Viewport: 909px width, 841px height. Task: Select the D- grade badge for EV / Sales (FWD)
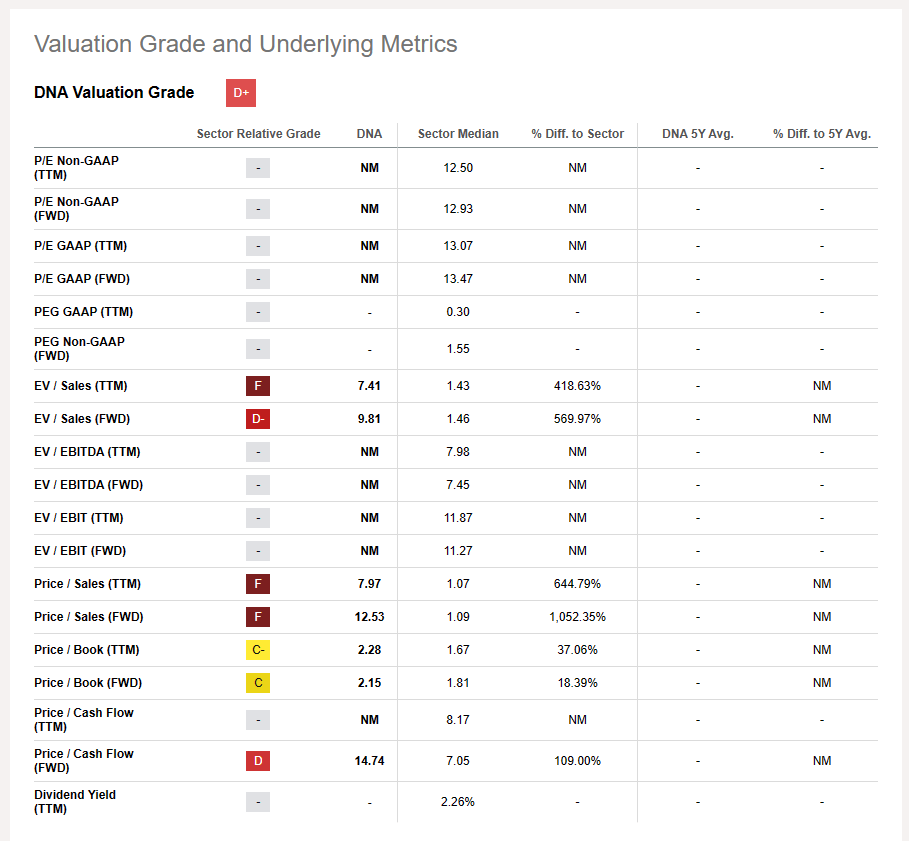coord(258,419)
